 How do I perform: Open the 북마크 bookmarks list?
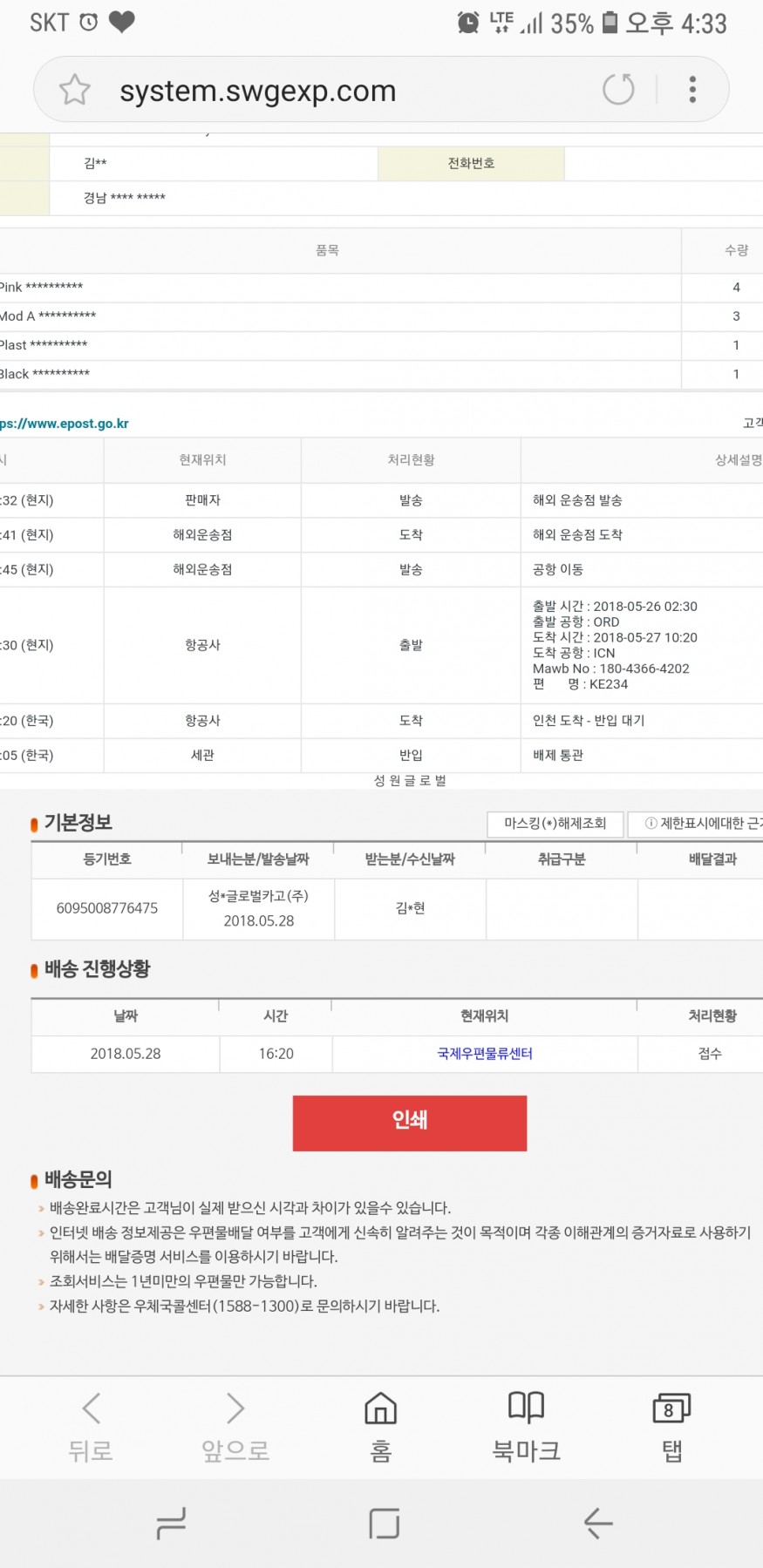pyautogui.click(x=526, y=1427)
